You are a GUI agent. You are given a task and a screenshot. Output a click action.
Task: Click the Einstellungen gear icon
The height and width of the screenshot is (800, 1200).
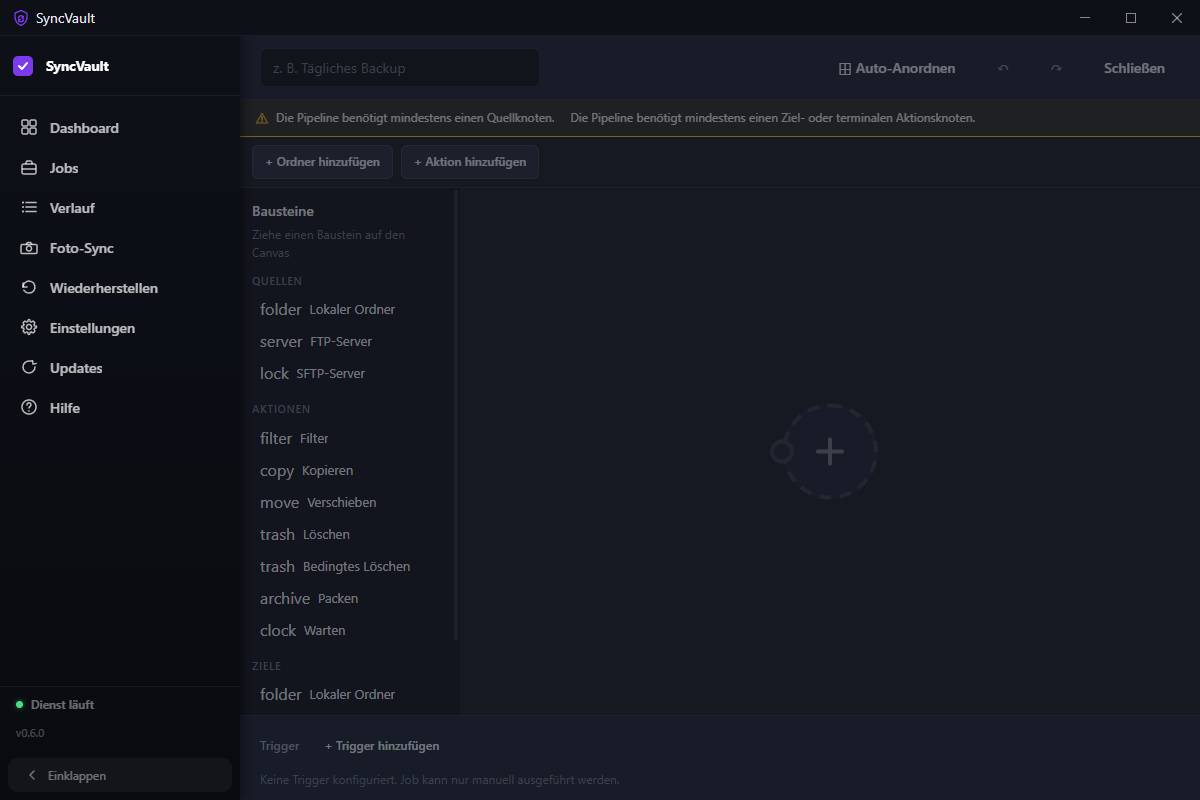click(29, 328)
